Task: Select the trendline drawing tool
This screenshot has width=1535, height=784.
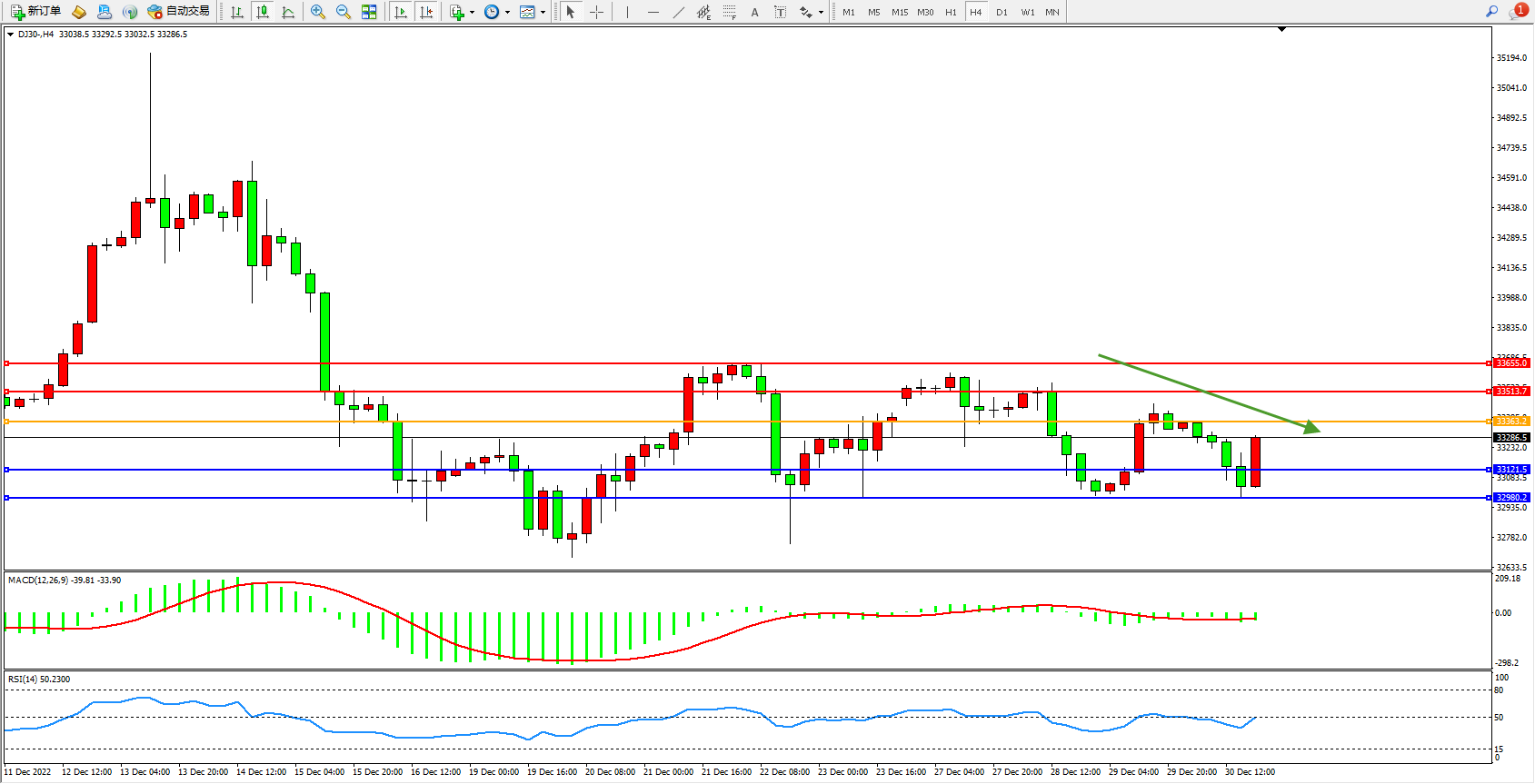Action: pos(679,12)
